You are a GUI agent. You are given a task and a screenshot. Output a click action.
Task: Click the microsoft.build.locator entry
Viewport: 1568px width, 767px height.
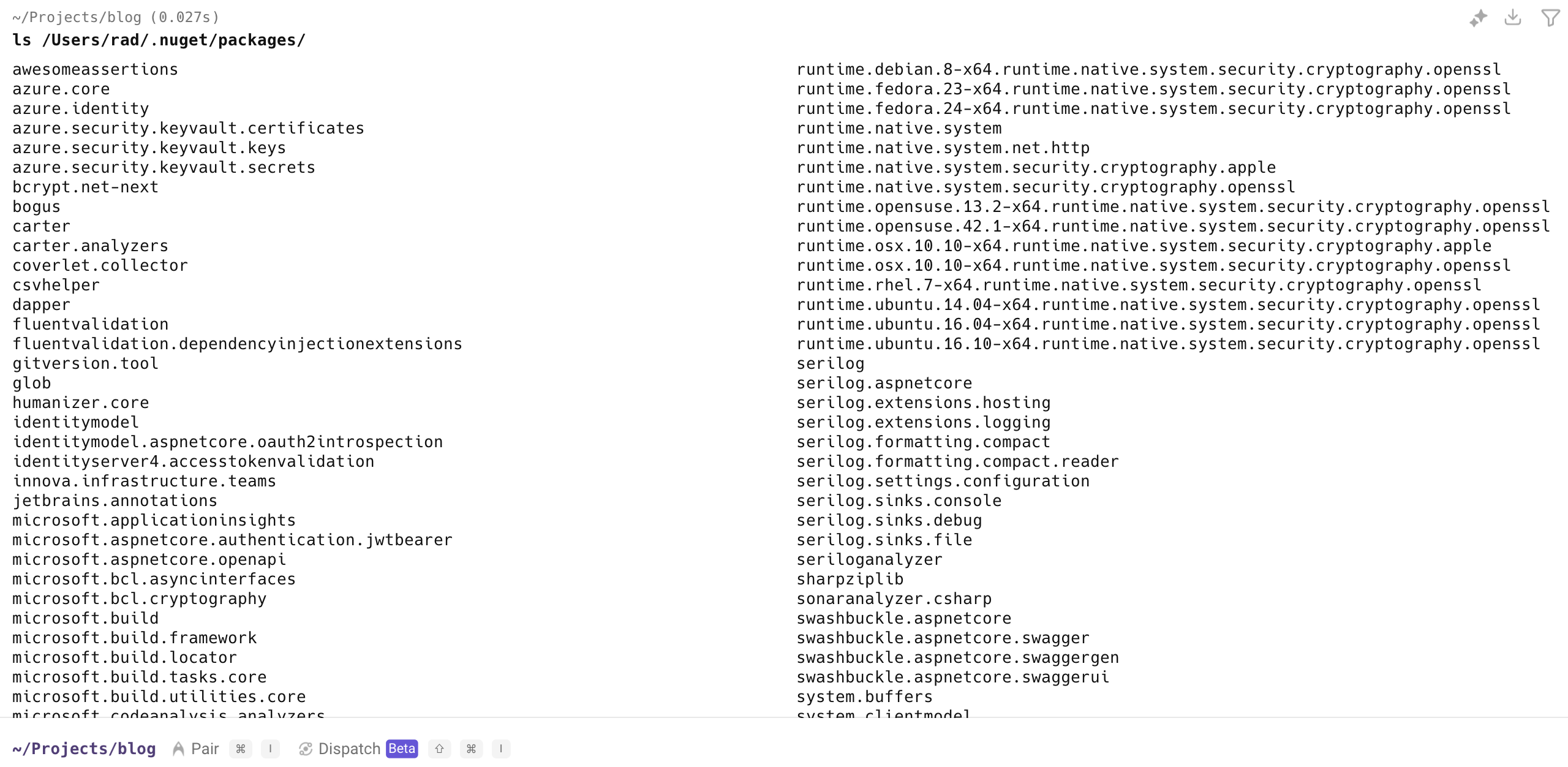point(124,658)
